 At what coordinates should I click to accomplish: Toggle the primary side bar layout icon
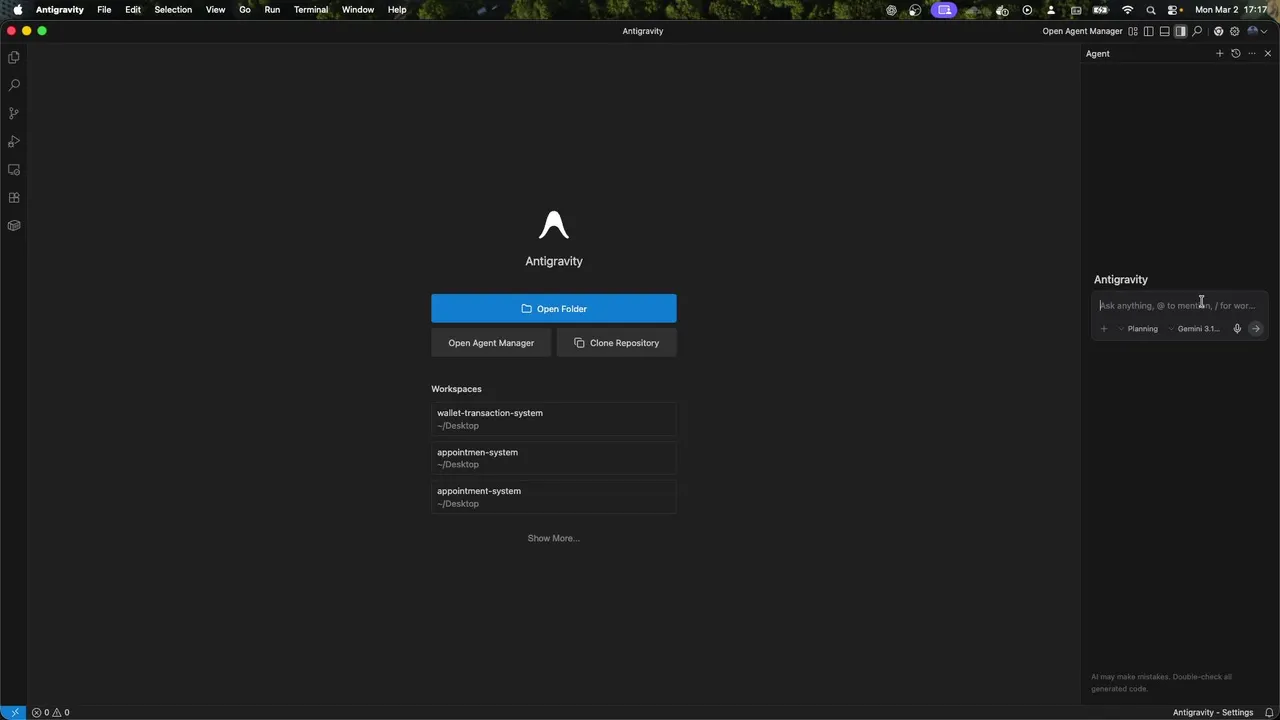[1148, 31]
